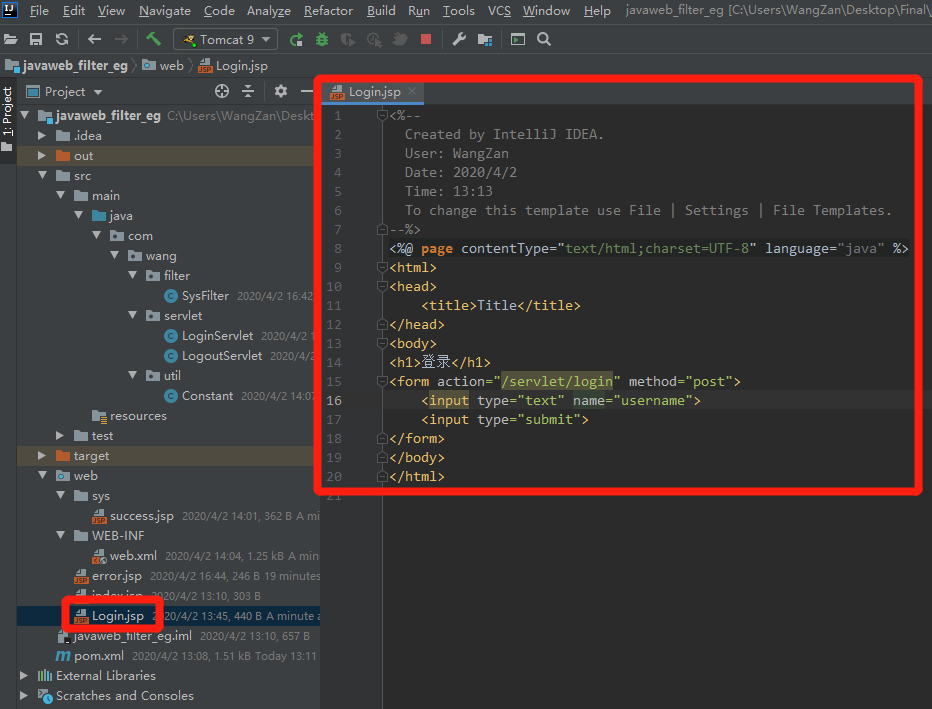Hide the Project panel with minus icon
This screenshot has height=709, width=932.
[307, 91]
